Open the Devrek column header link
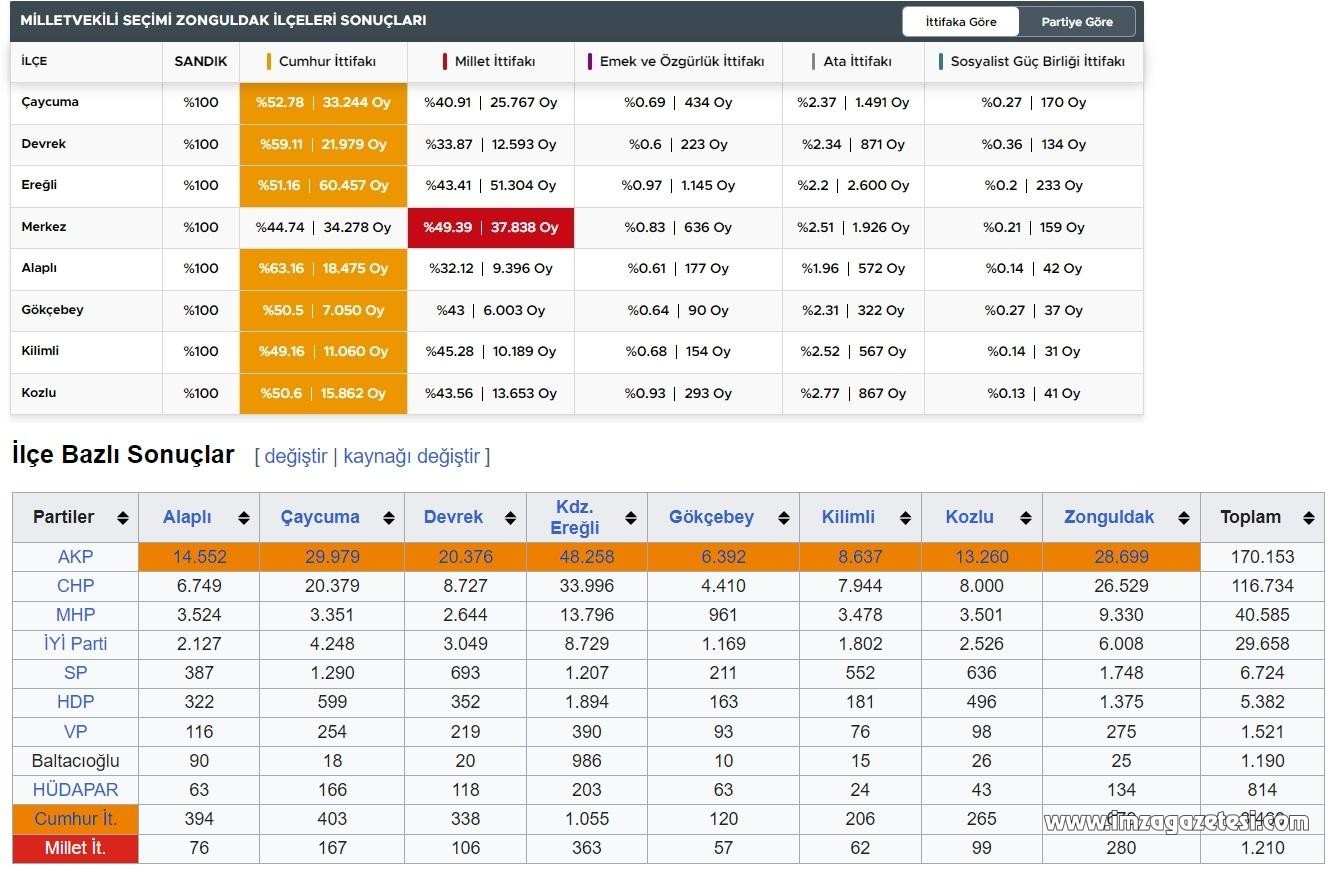The width and height of the screenshot is (1329, 870). pos(453,517)
